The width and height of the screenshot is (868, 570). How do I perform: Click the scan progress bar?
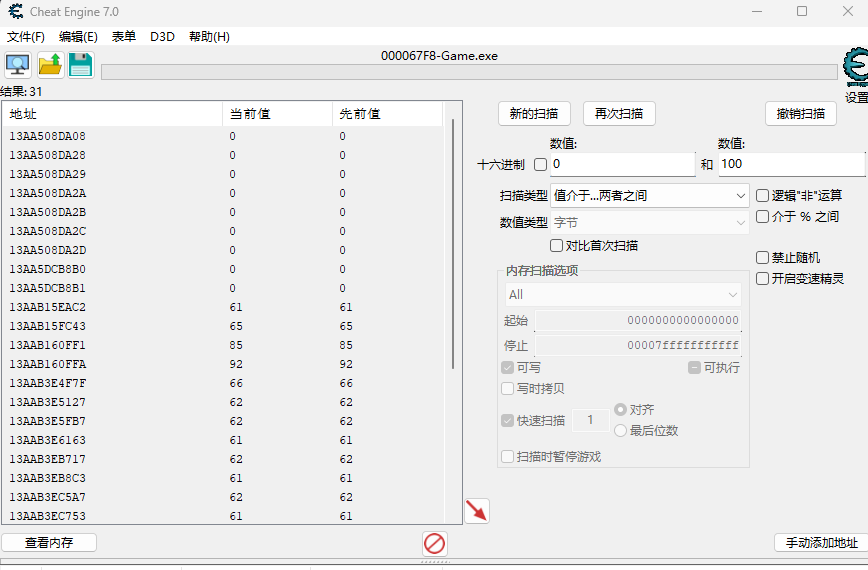[469, 72]
